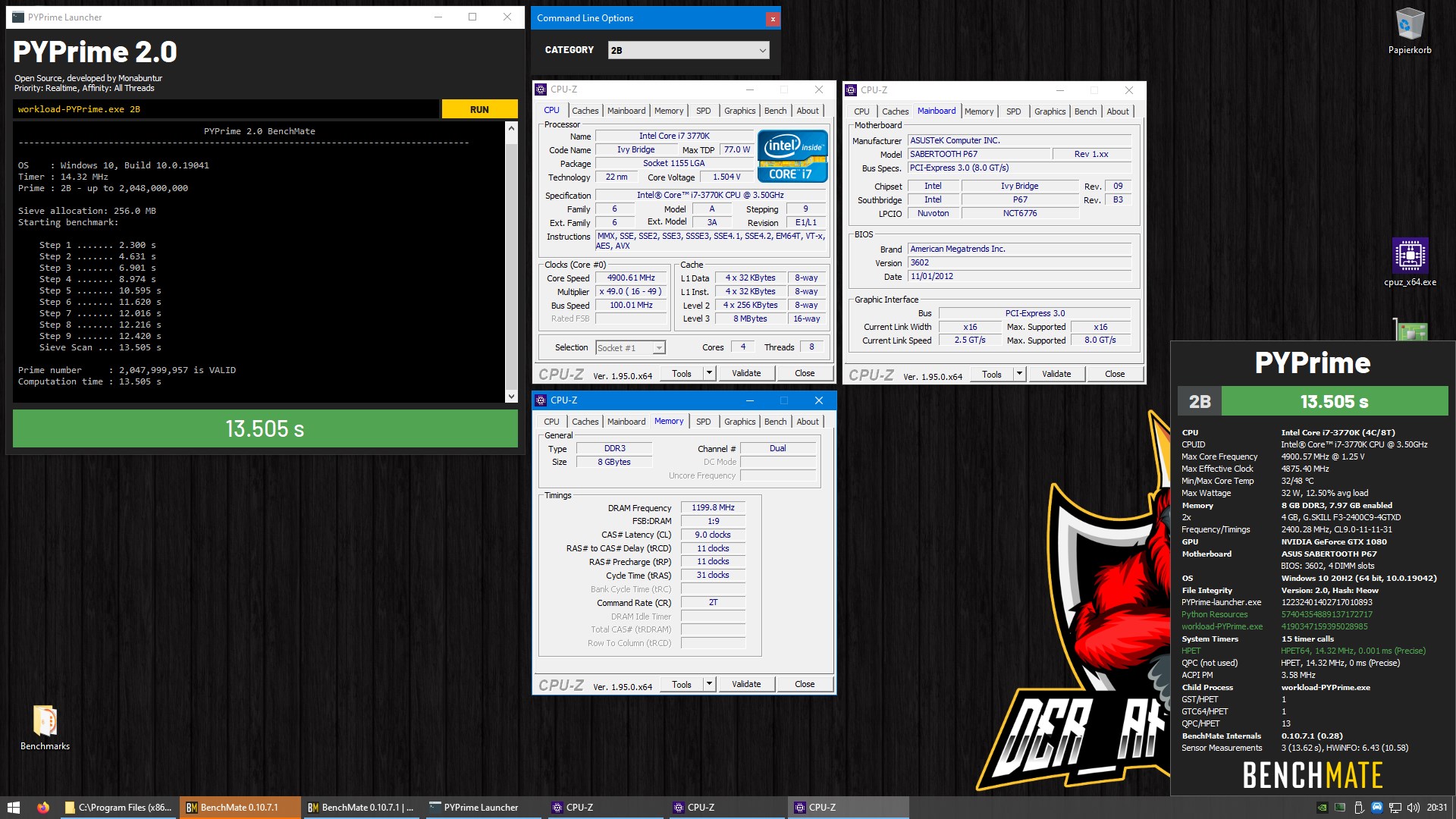Click the Core Voltage value 1.504 V
Viewport: 1456px width, 819px height.
726,177
